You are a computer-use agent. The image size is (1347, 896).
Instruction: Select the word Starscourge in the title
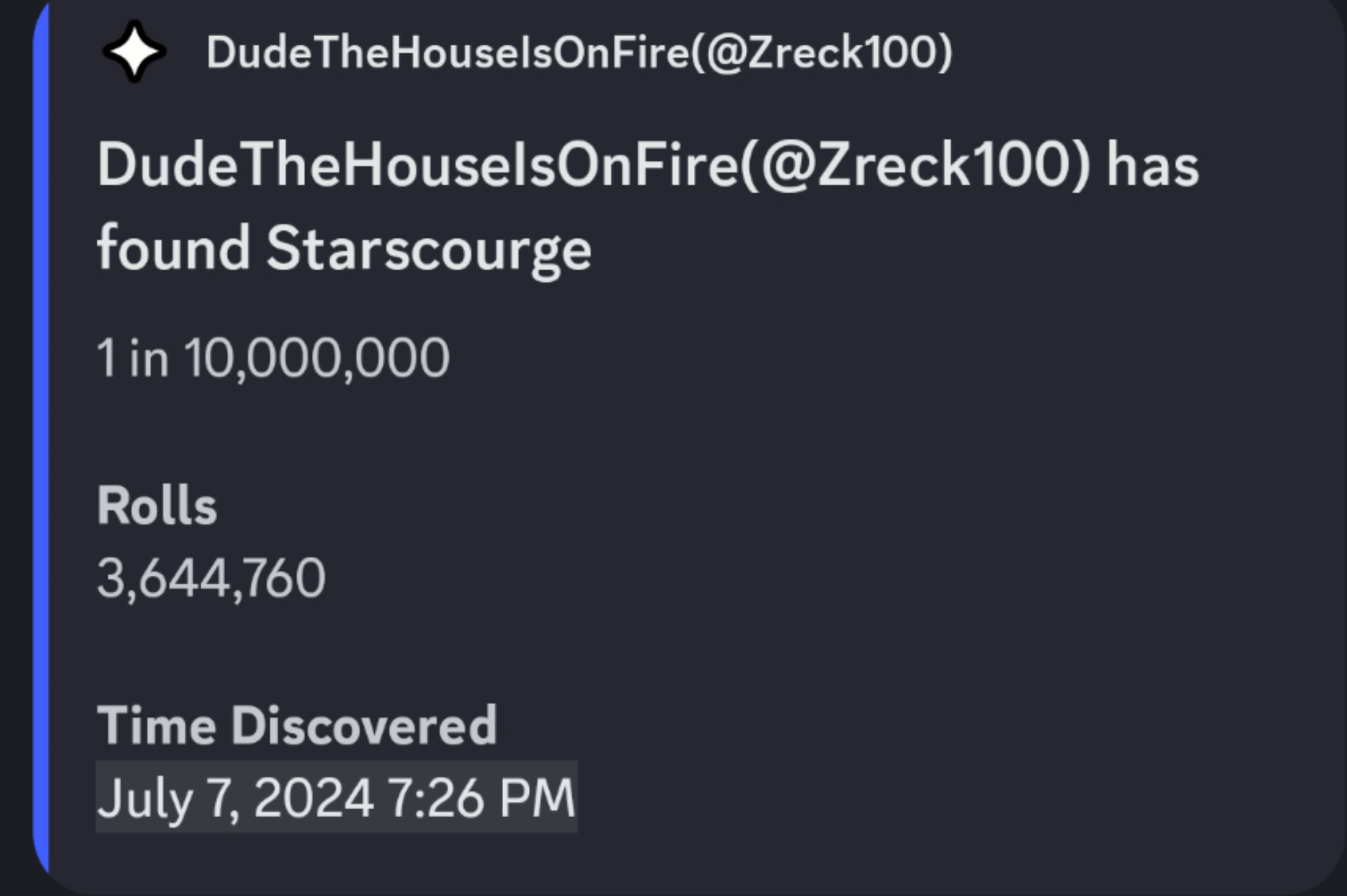pyautogui.click(x=429, y=250)
